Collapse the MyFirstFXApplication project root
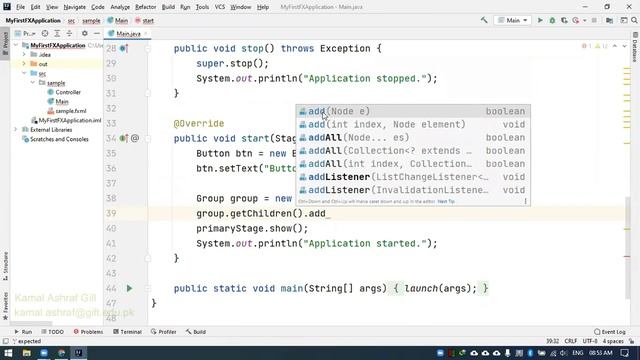Screen dimensions: 640x360 click(16, 45)
